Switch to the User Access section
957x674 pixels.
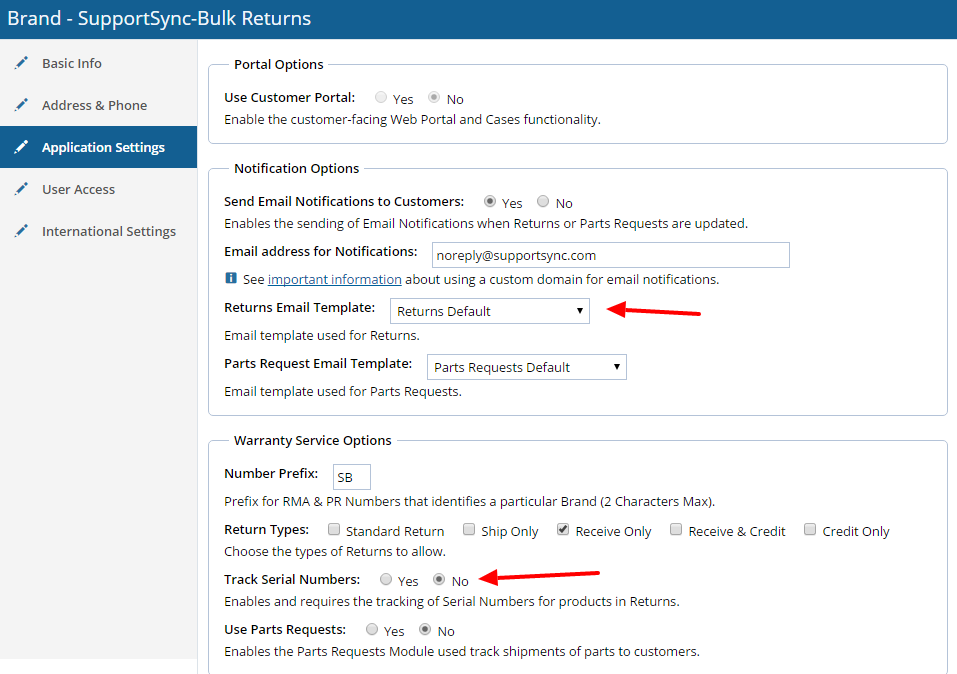pyautogui.click(x=78, y=189)
